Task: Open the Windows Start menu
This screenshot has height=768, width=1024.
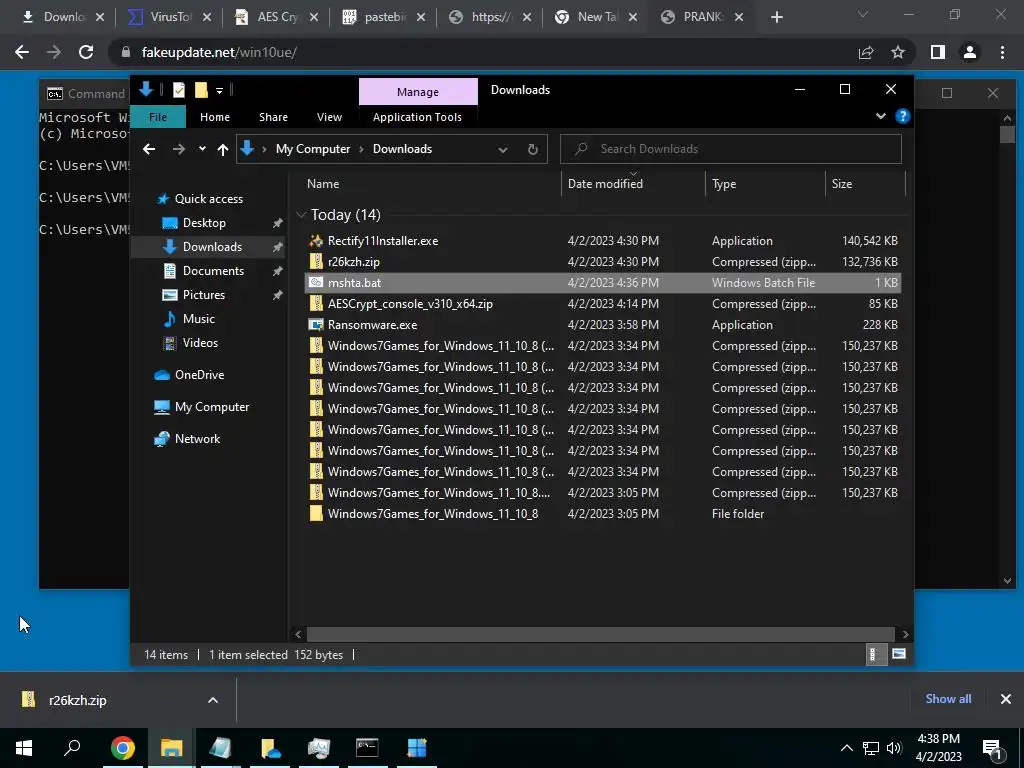Action: 24,748
